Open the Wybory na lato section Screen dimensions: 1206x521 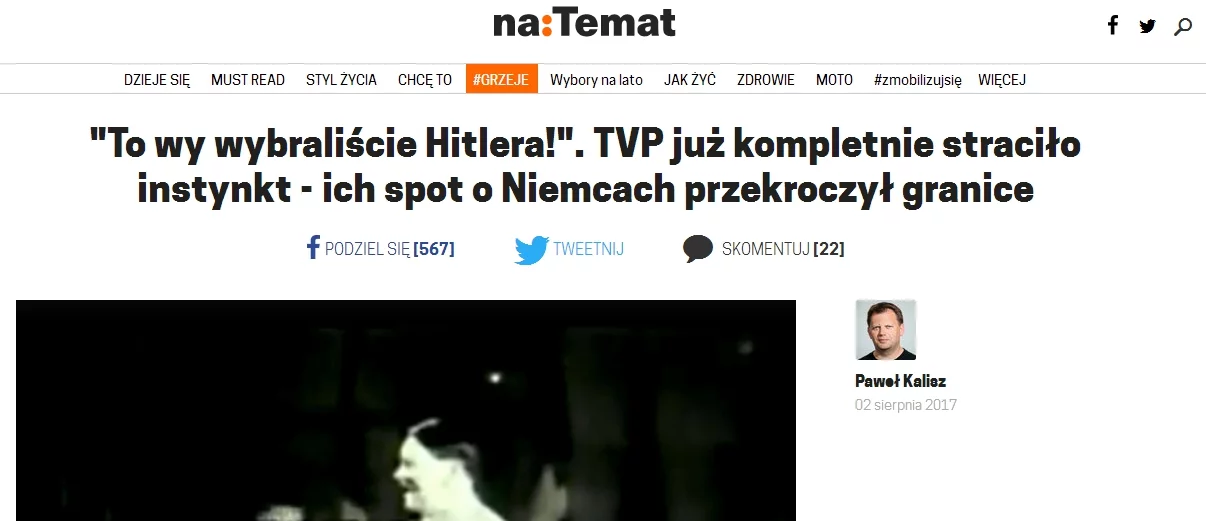click(597, 80)
